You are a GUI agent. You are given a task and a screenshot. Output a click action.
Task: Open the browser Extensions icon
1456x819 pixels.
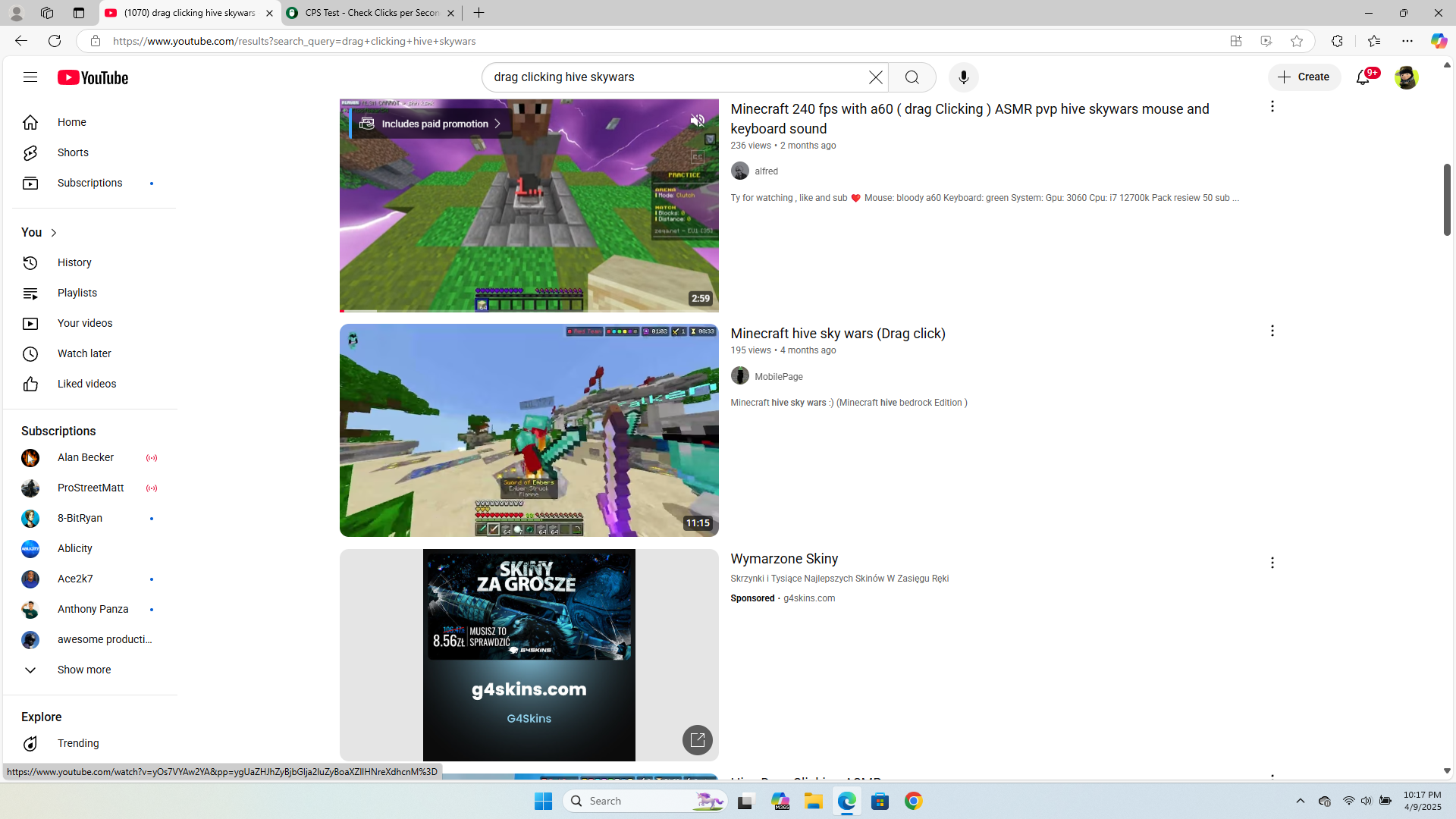tap(1337, 41)
